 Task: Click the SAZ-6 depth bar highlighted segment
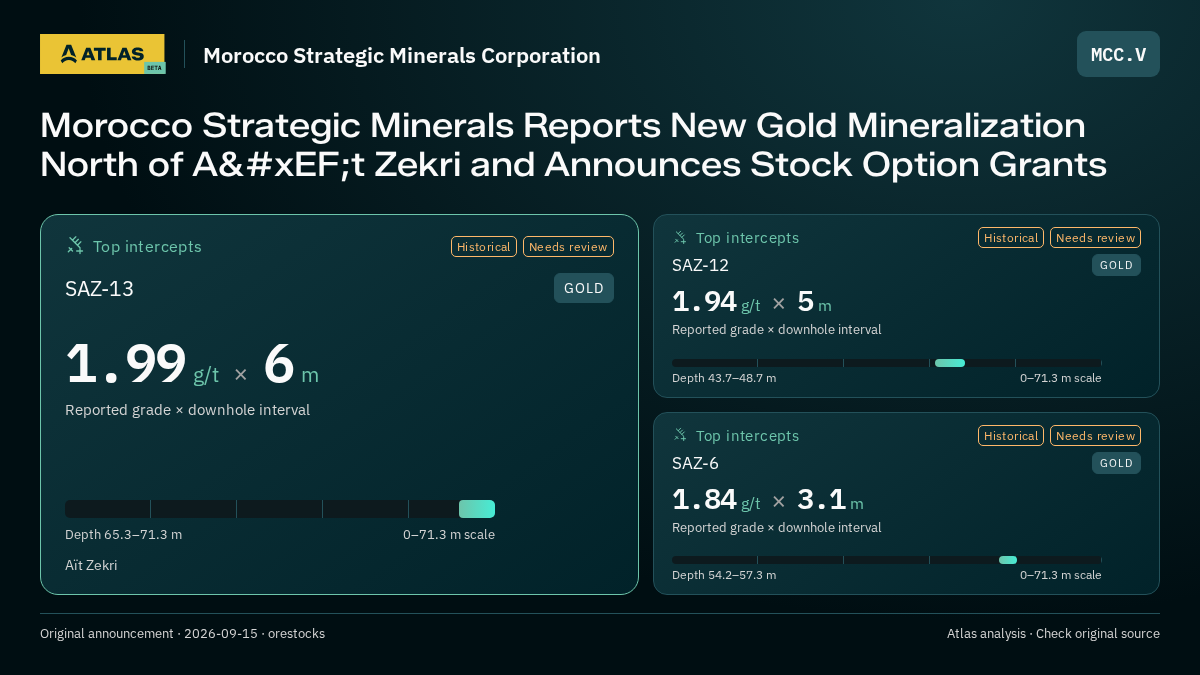coord(1008,560)
